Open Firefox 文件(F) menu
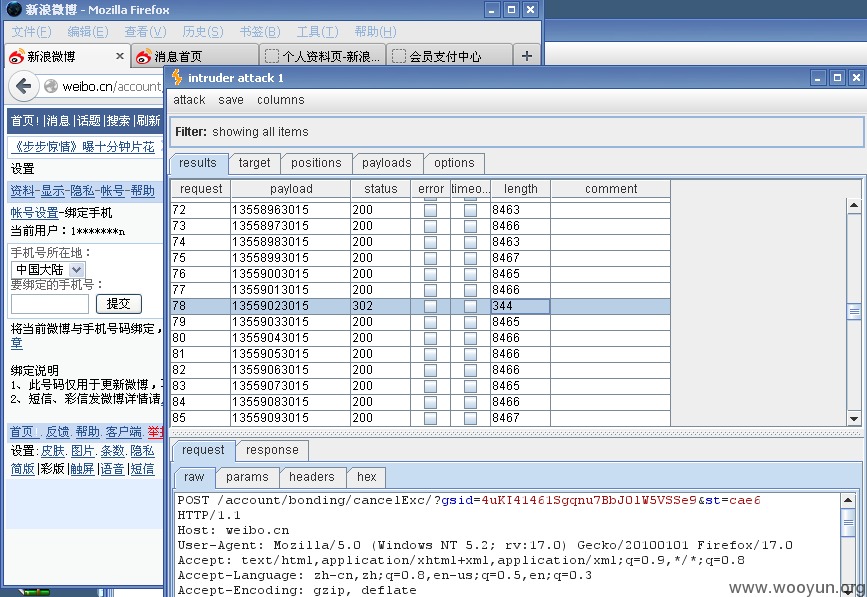Viewport: 867px width, 597px height. point(32,32)
